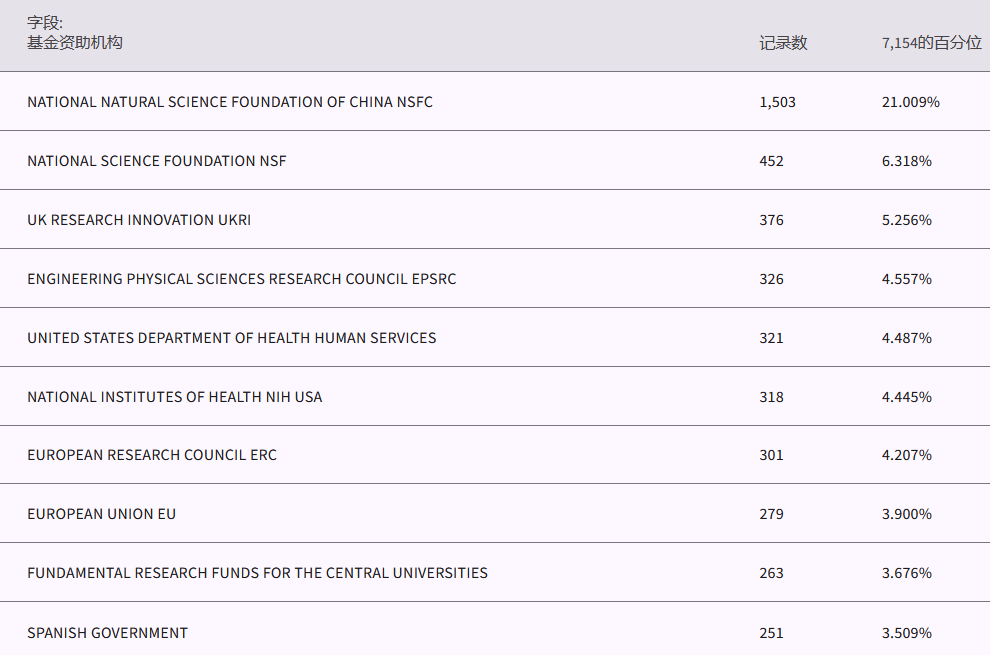Click the 7,154的百分位 column header
990x655 pixels.
931,43
